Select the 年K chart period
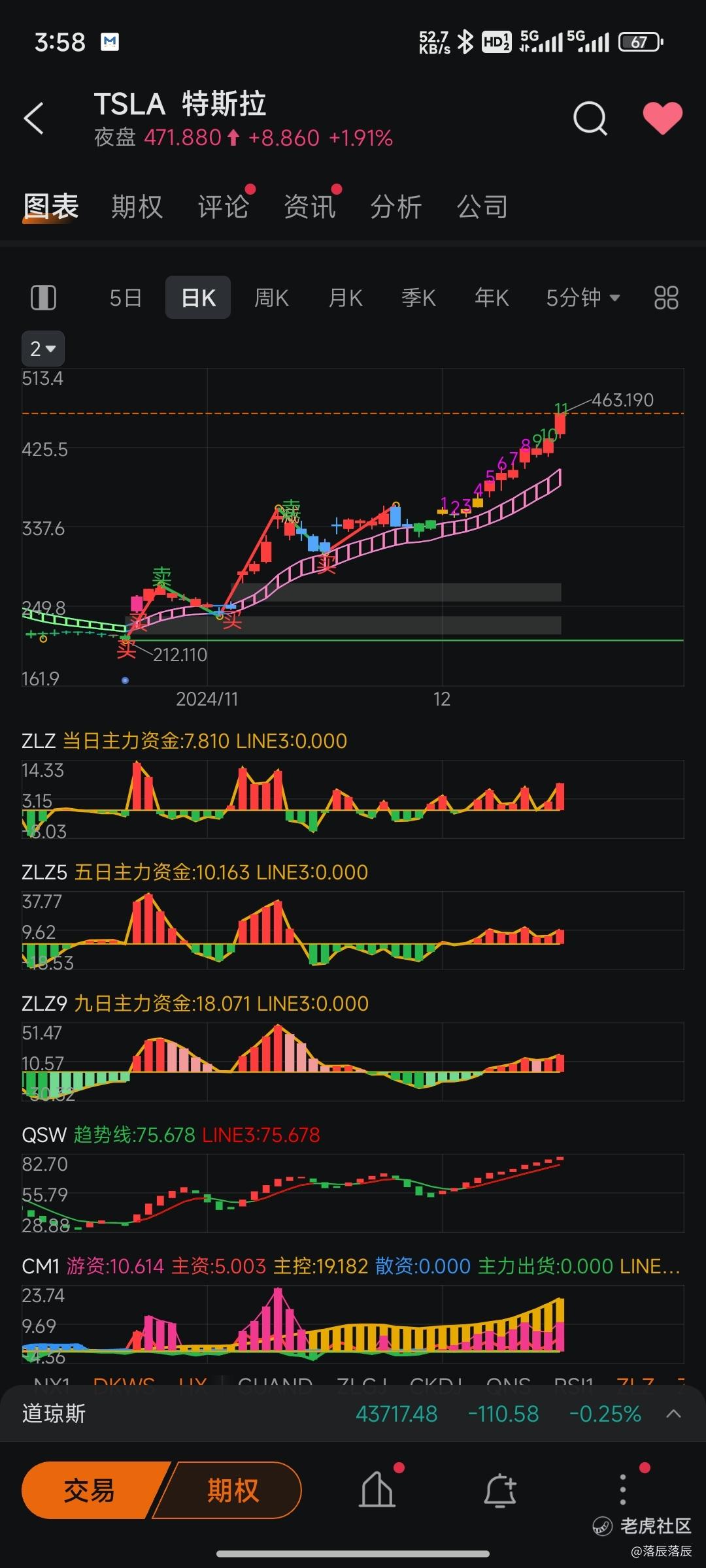 coord(492,298)
